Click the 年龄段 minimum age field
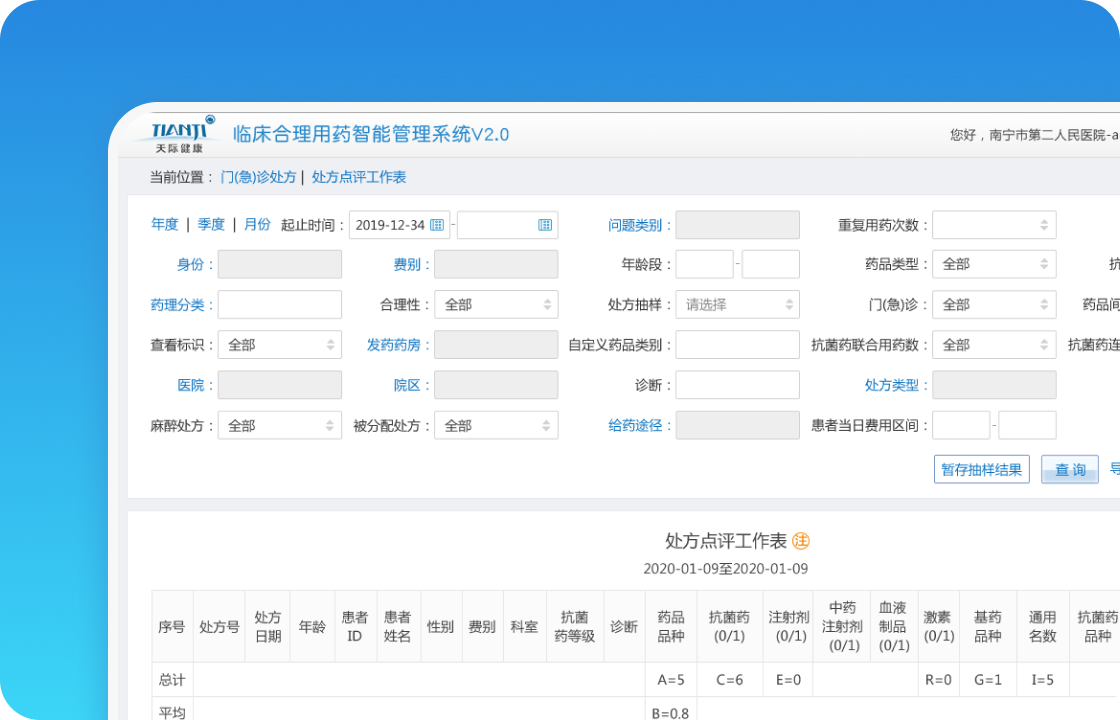 [704, 264]
